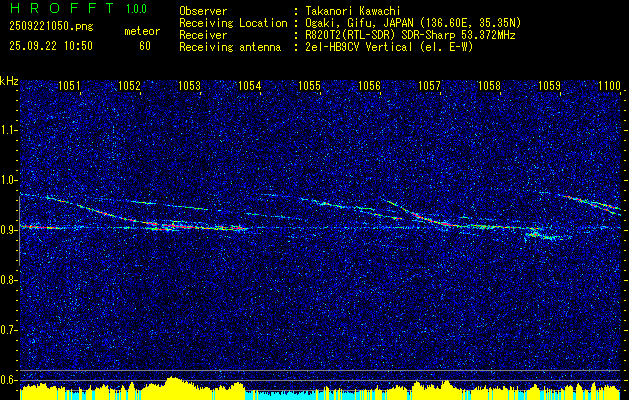Click the date stamp 25.09.22 10:50
The image size is (629, 400).
51,46
